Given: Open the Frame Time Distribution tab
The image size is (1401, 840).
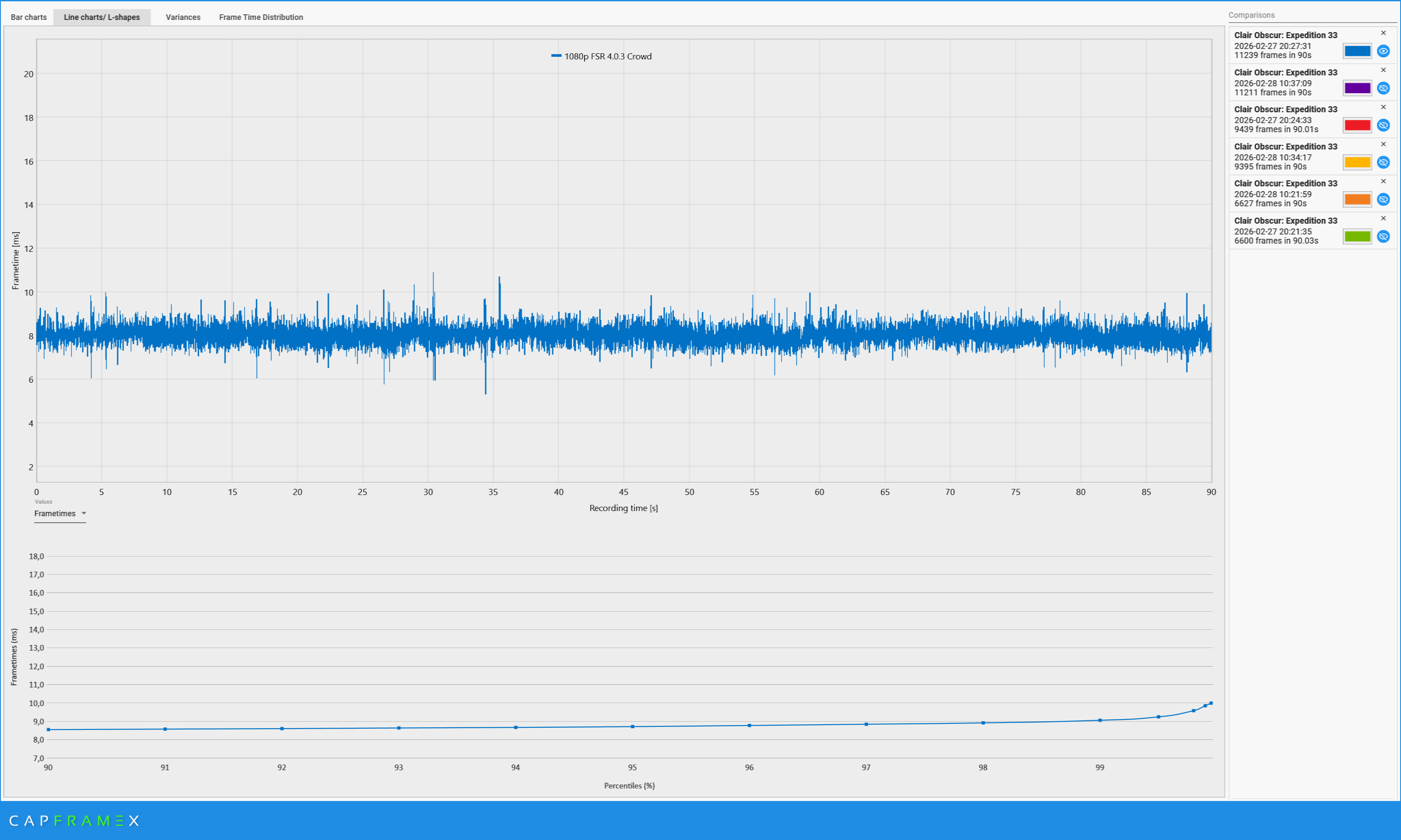Looking at the screenshot, I should 261,17.
